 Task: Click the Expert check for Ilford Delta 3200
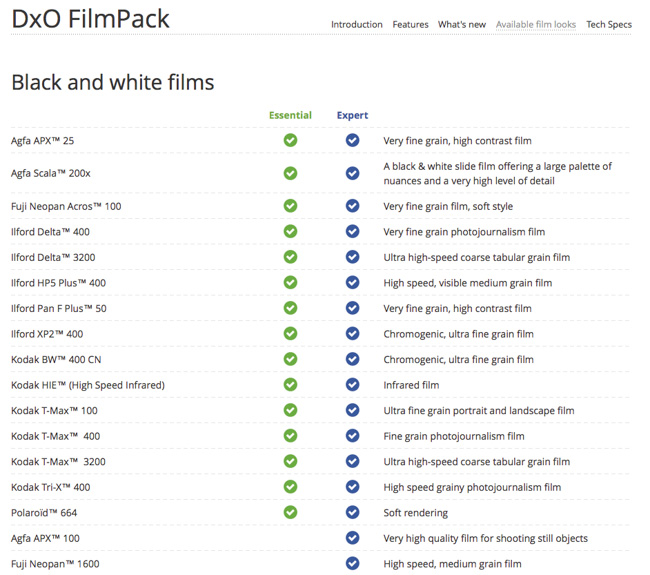[x=352, y=257]
